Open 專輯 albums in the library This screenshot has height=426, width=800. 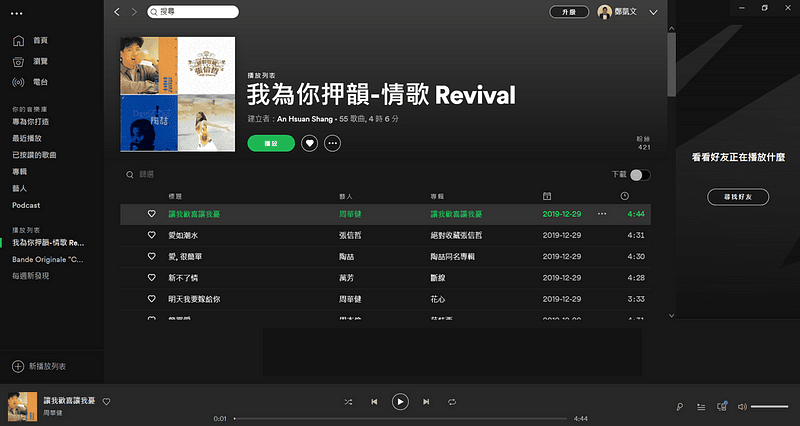coord(19,172)
